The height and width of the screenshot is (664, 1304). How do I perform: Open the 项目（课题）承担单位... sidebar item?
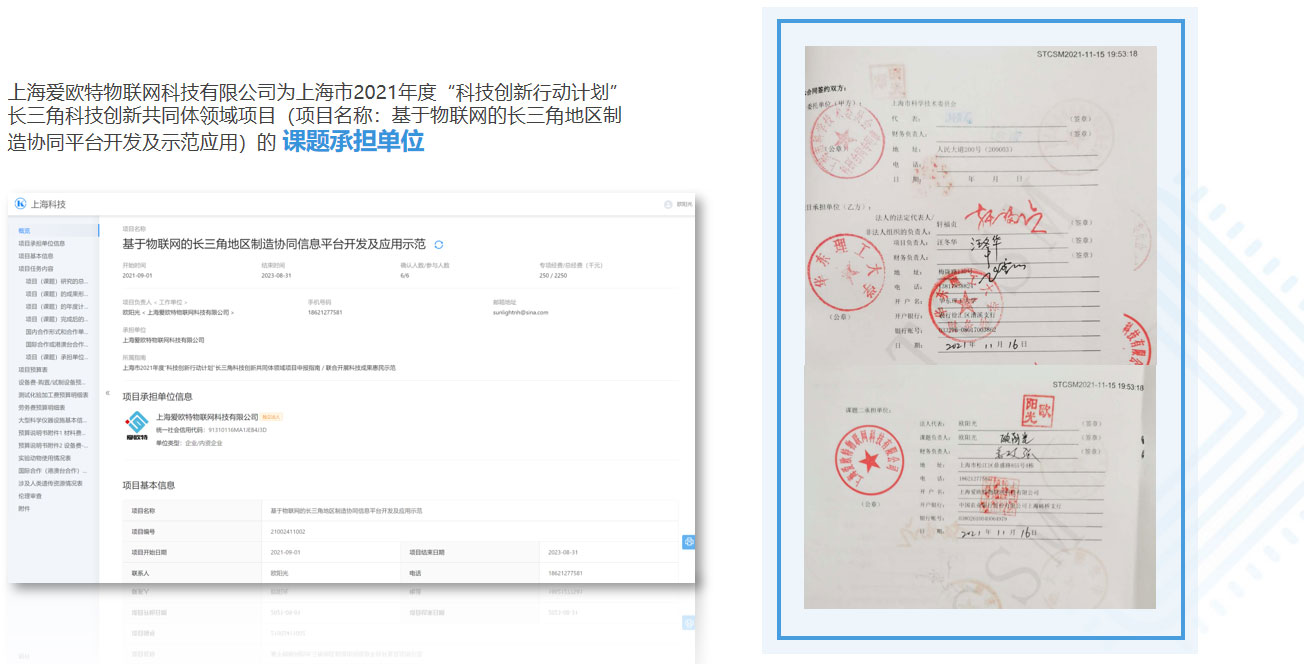56,357
